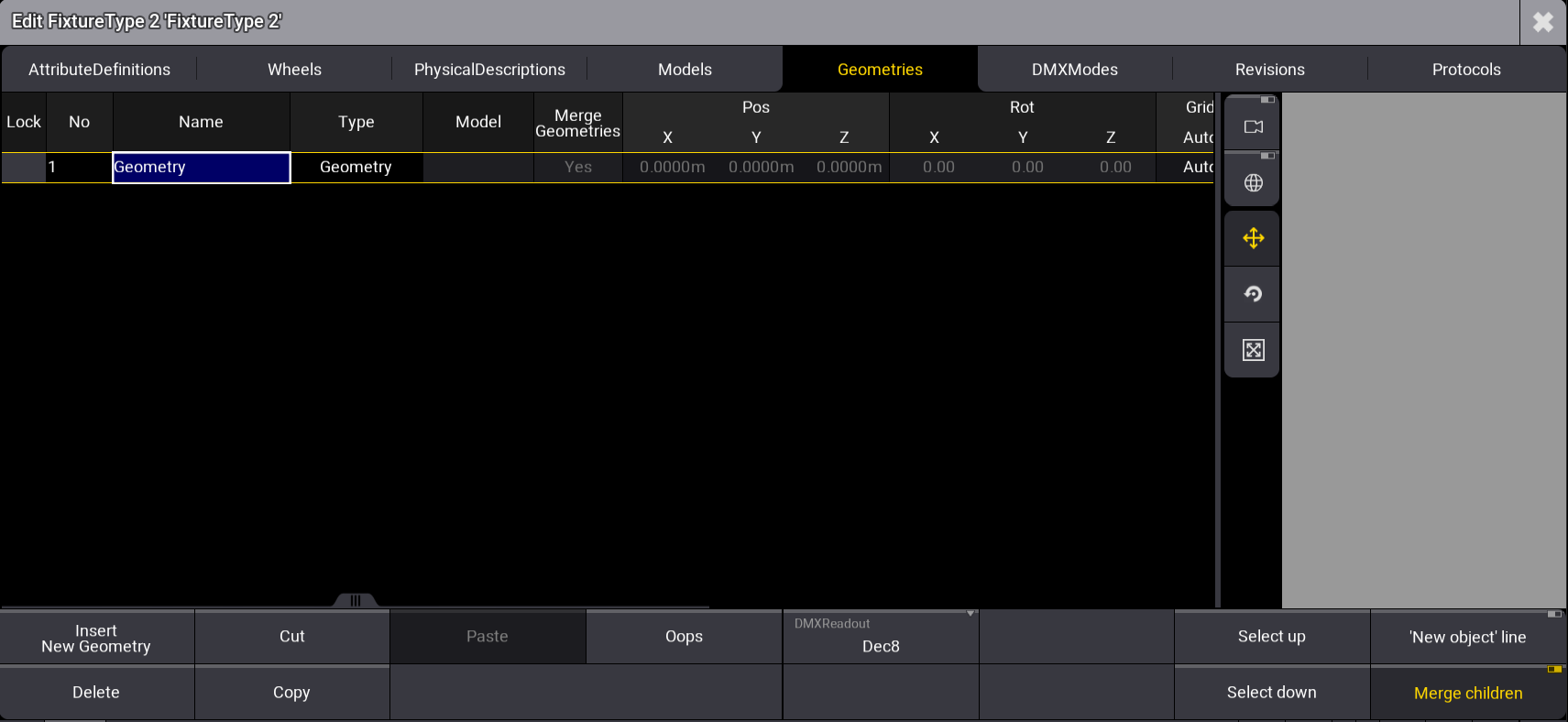Viewport: 1568px width, 722px height.
Task: Toggle the 'New object' line option
Action: (x=1467, y=638)
